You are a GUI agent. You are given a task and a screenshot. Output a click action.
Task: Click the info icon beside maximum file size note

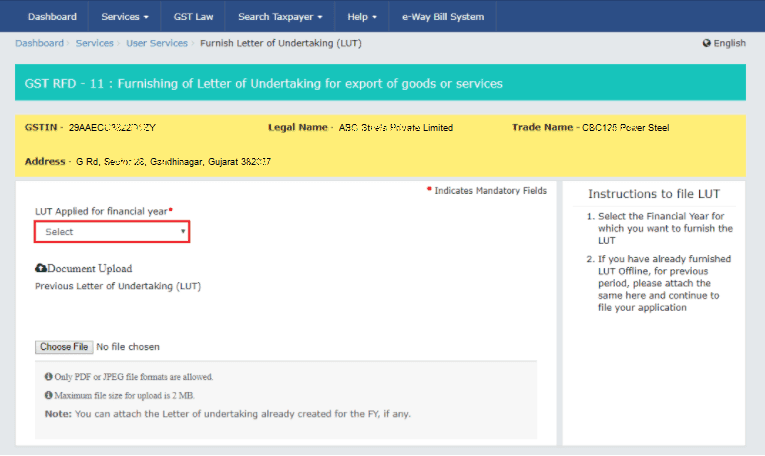(48, 395)
